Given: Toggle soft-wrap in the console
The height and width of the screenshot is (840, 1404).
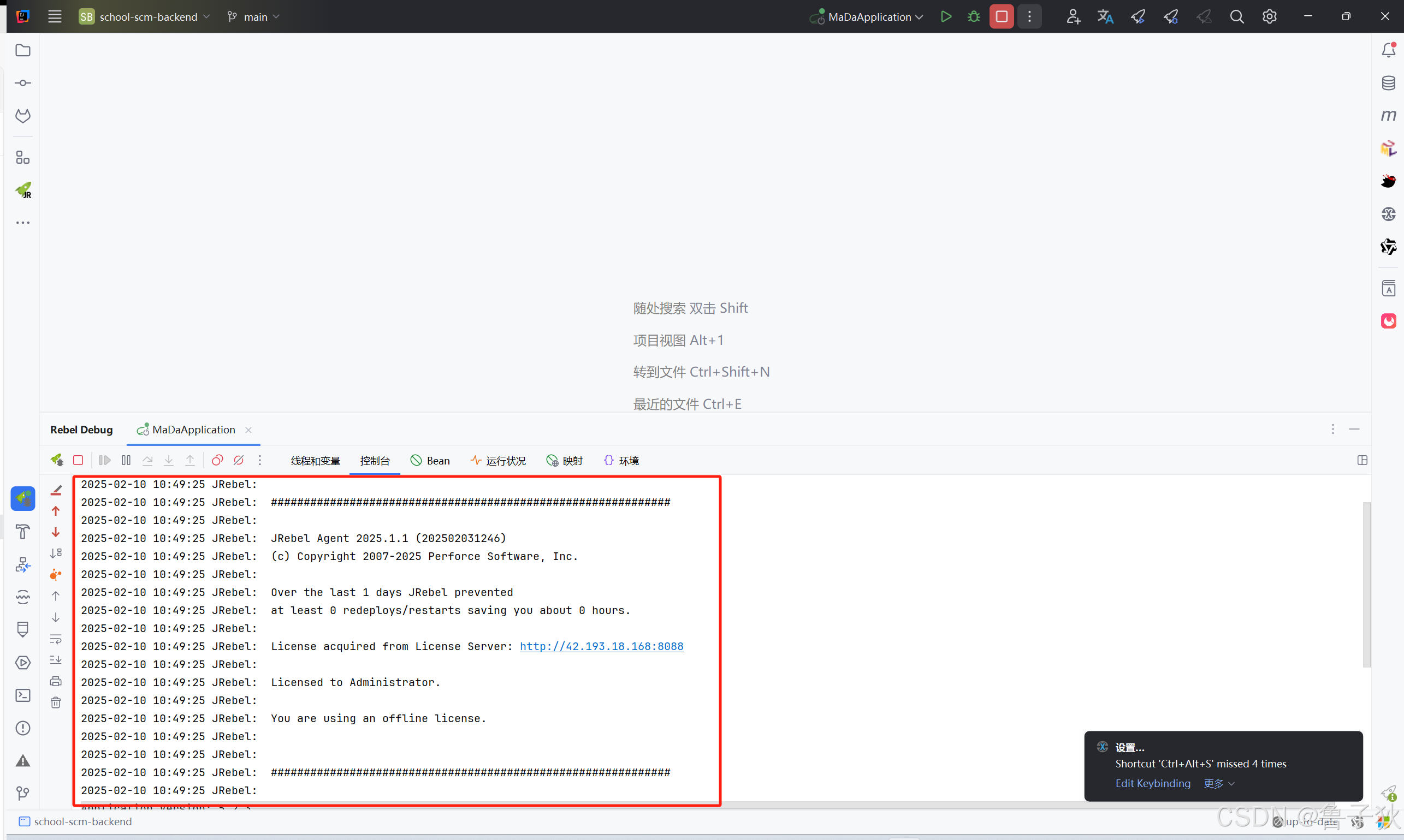Looking at the screenshot, I should click(56, 639).
